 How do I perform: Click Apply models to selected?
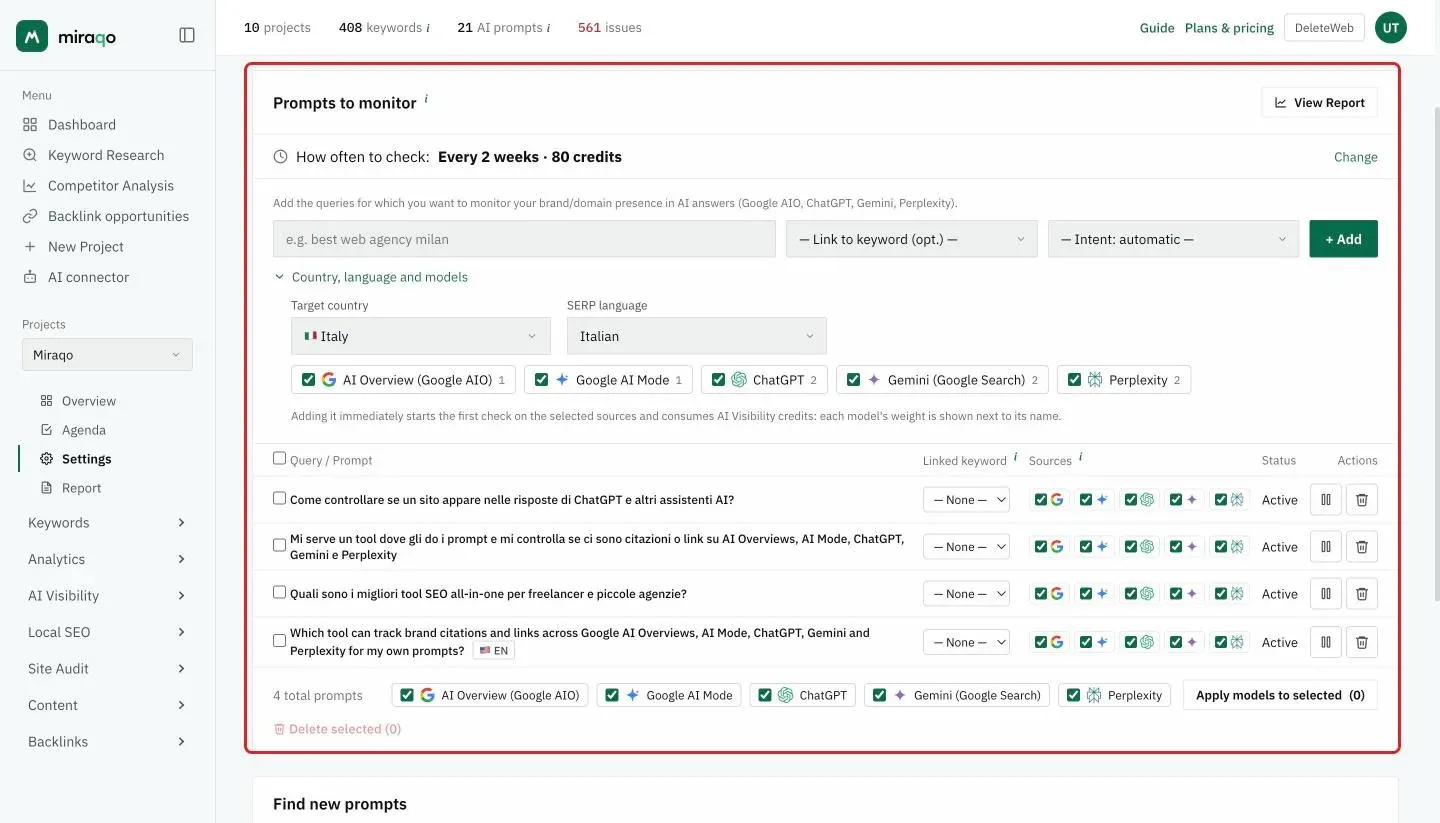[1280, 695]
